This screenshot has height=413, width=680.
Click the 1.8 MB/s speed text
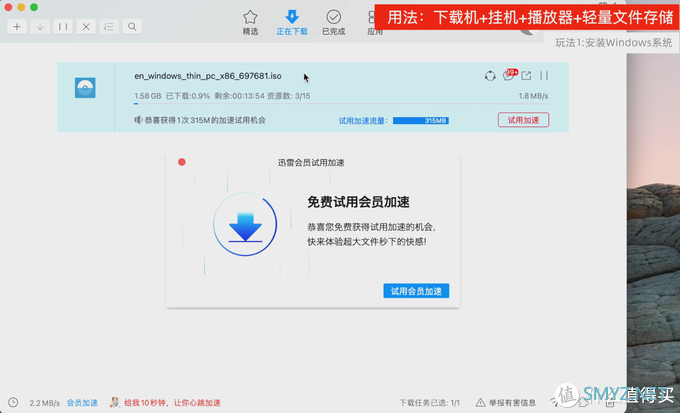533,96
